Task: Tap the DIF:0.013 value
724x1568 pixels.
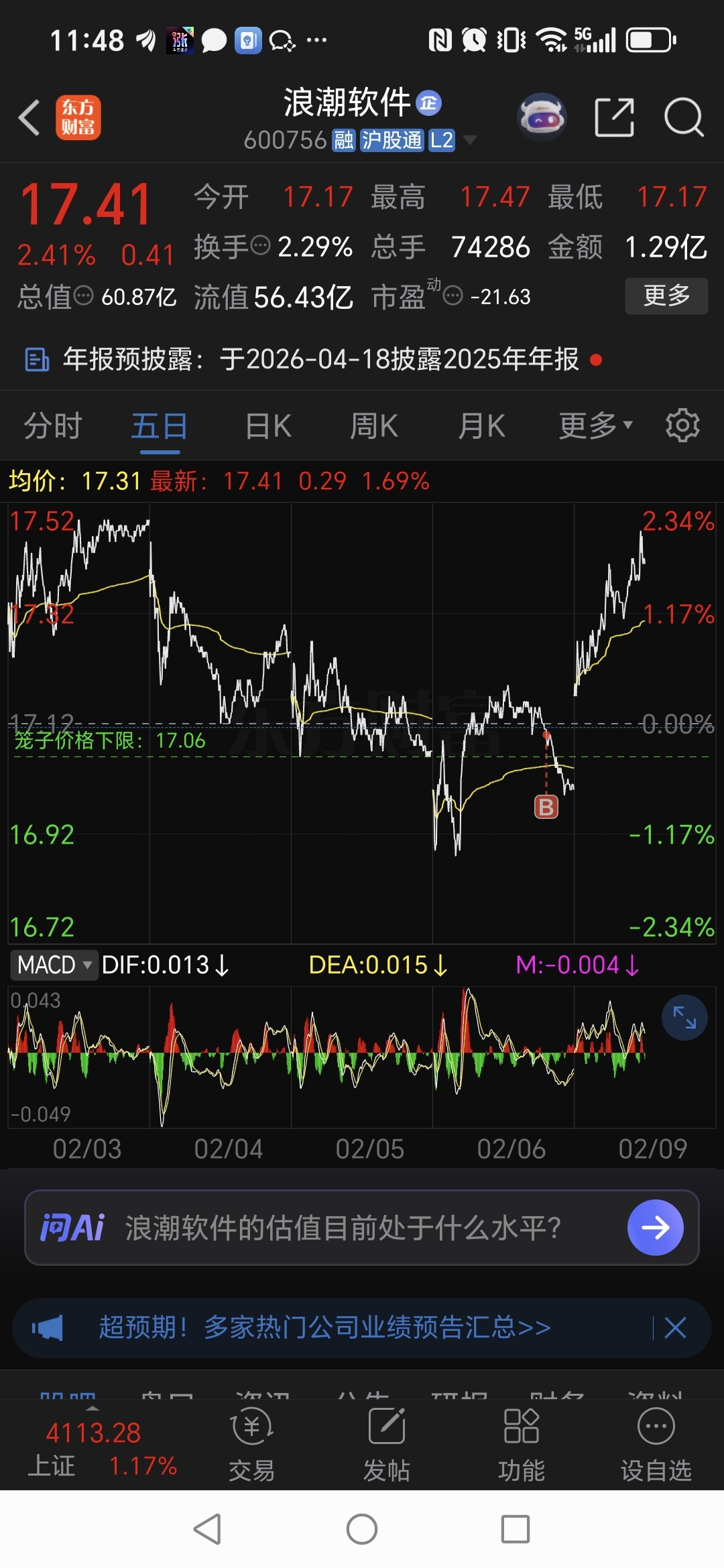Action: coord(166,965)
